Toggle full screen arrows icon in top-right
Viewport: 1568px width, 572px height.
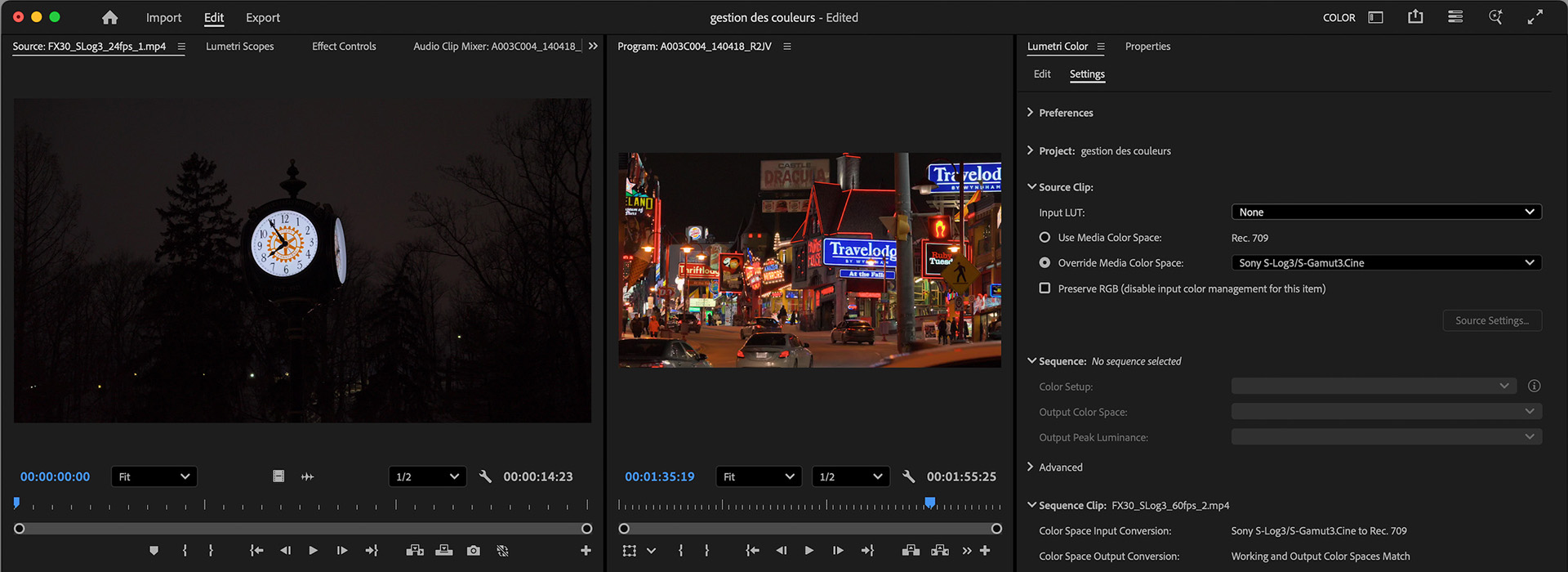pyautogui.click(x=1535, y=17)
